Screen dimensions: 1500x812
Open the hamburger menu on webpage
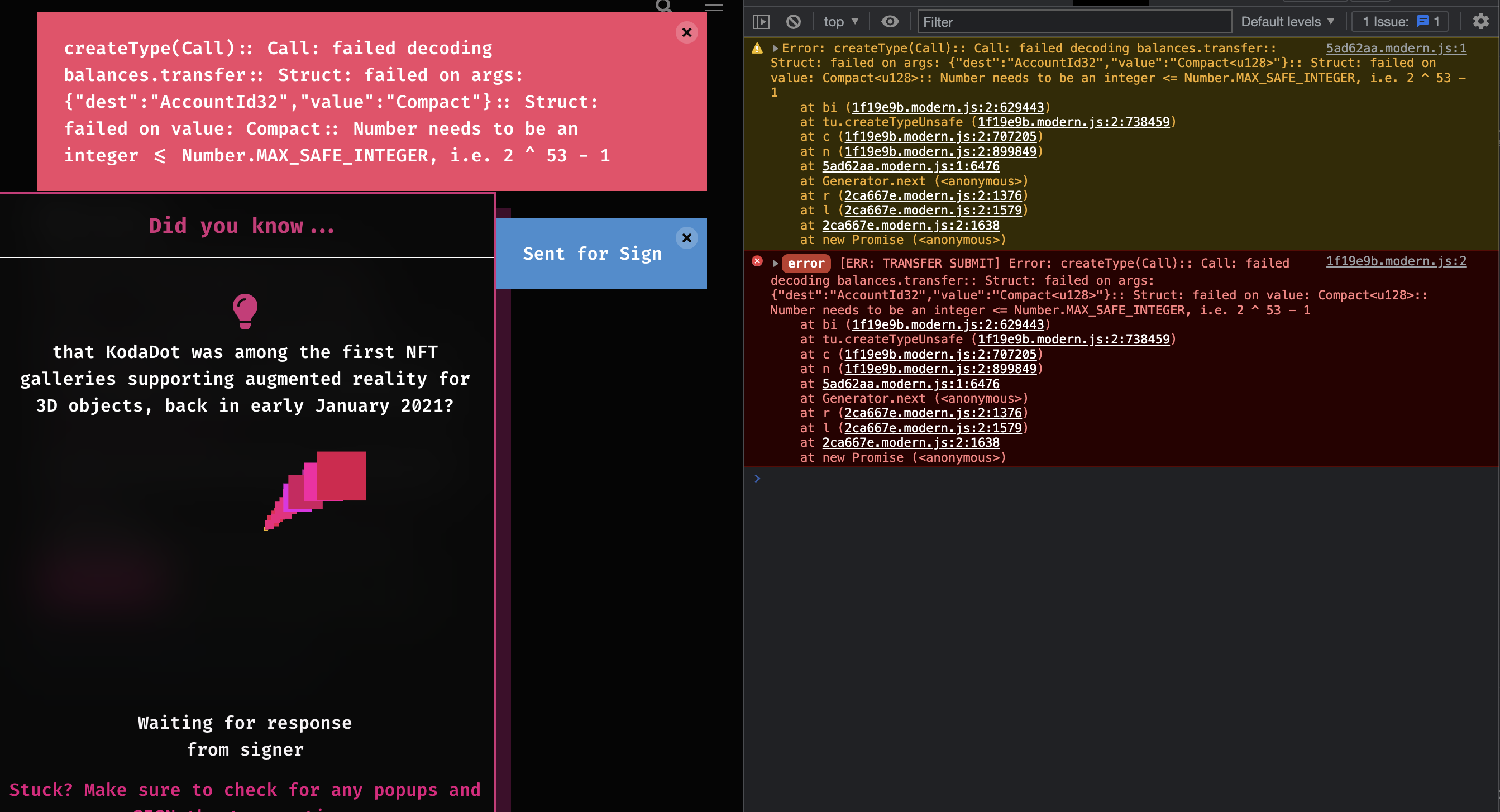713,7
